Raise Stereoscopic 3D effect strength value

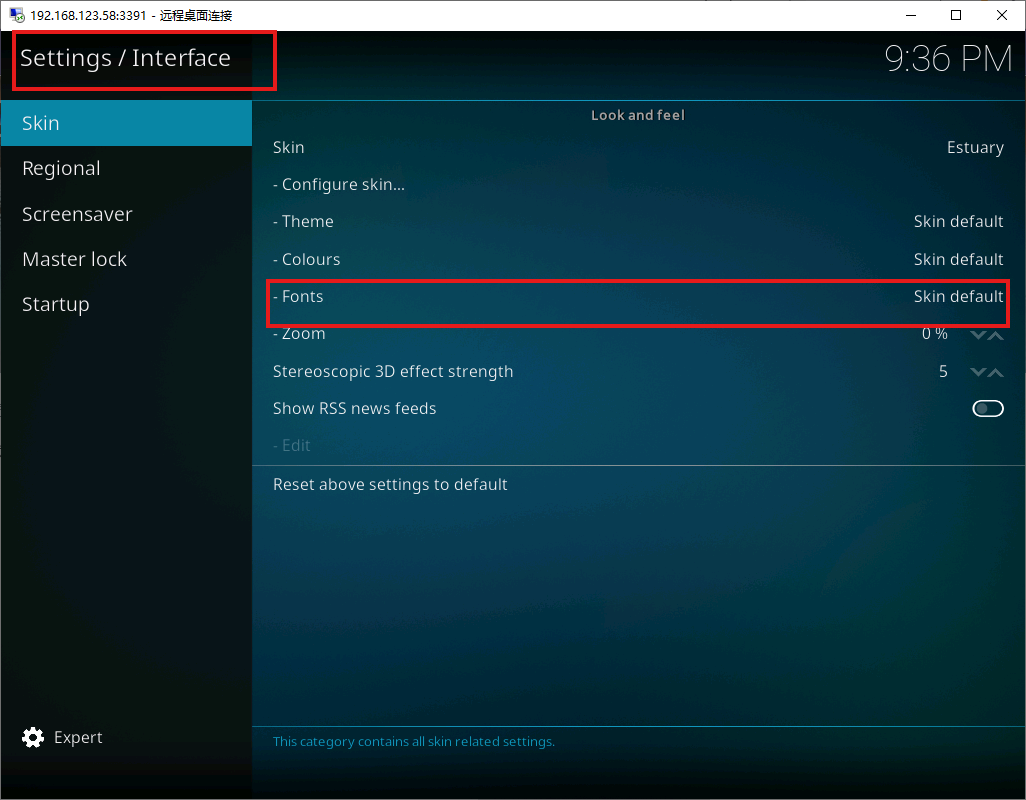click(x=995, y=372)
